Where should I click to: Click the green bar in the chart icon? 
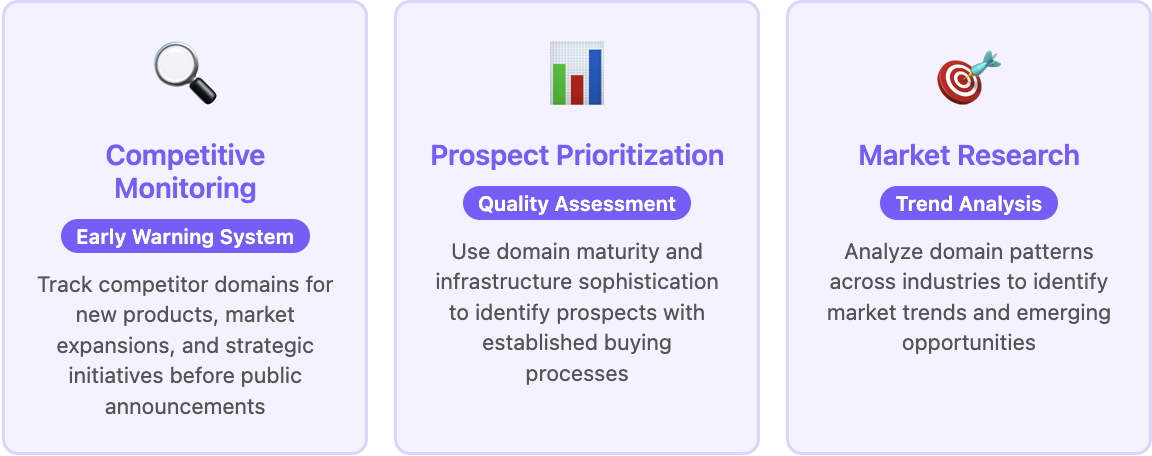click(559, 83)
